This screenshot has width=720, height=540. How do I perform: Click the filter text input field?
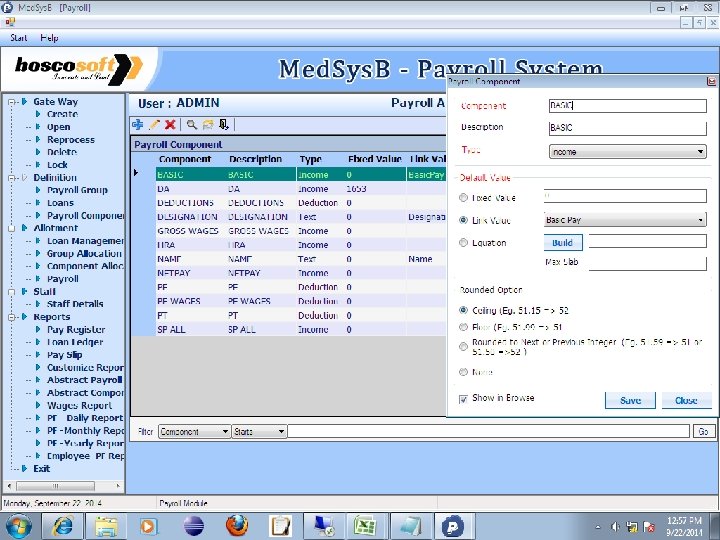click(489, 432)
